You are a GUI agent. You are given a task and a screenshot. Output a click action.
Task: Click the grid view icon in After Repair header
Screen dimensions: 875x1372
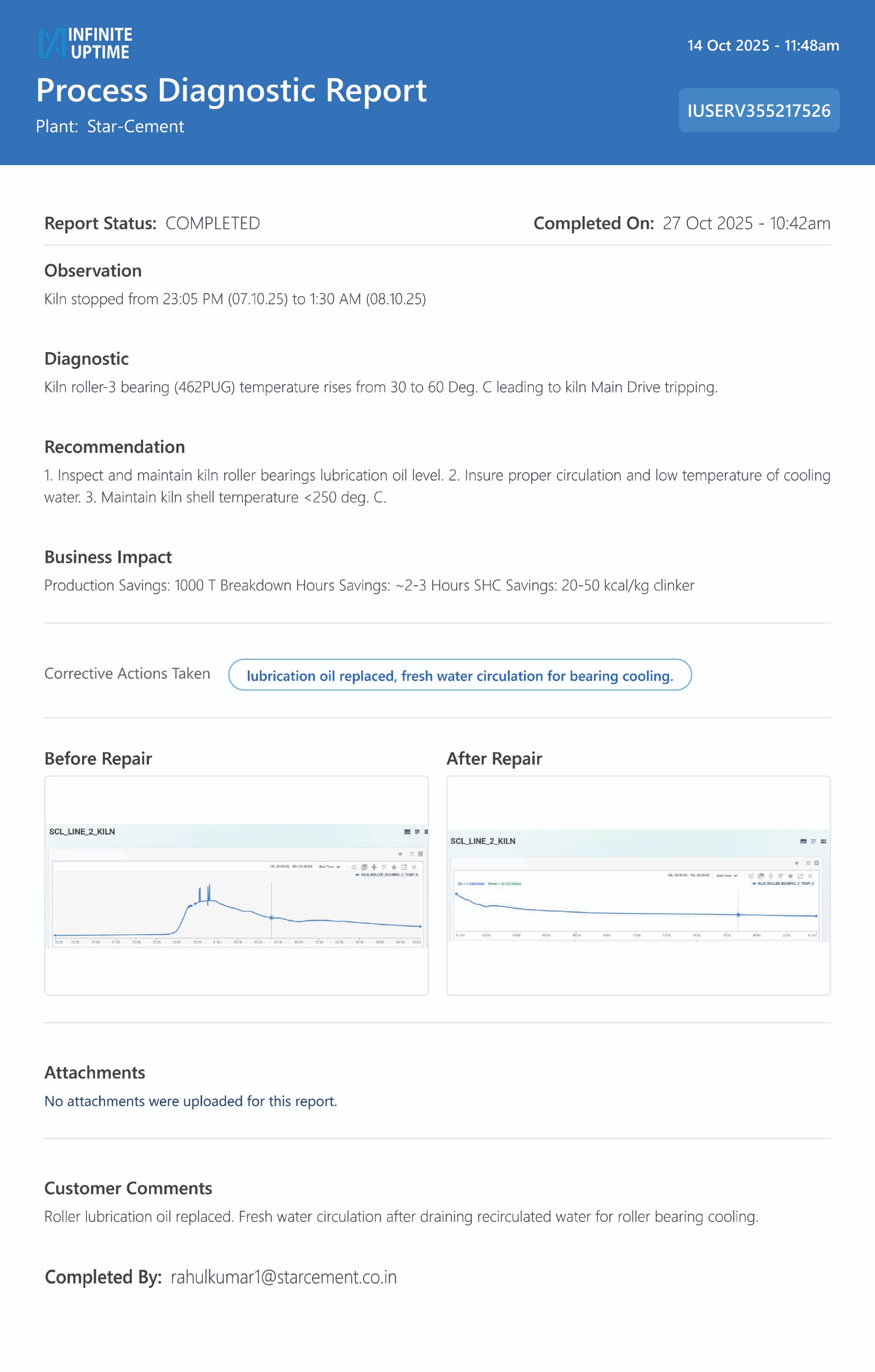823,841
